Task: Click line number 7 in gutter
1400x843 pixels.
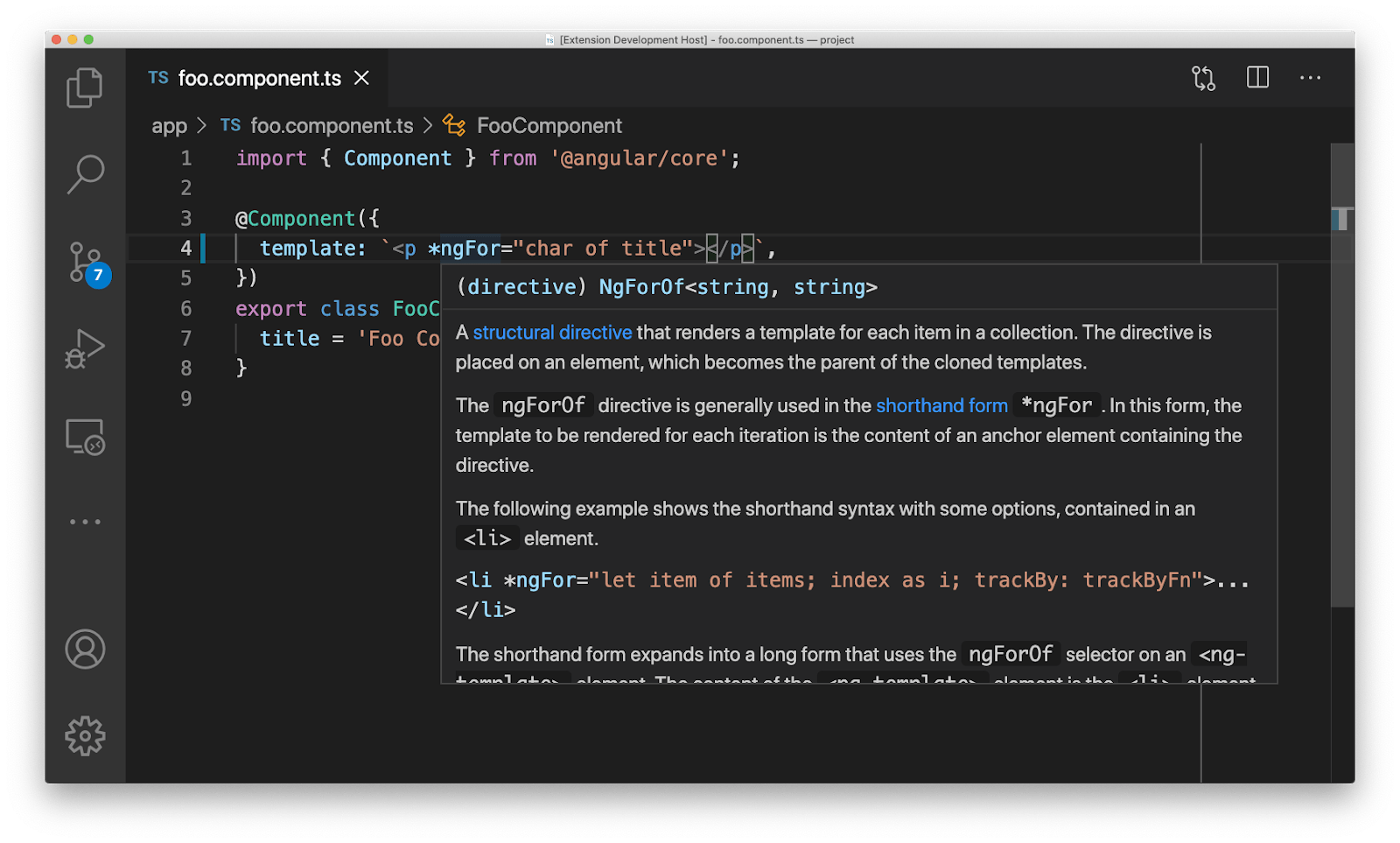Action: pyautogui.click(x=185, y=339)
